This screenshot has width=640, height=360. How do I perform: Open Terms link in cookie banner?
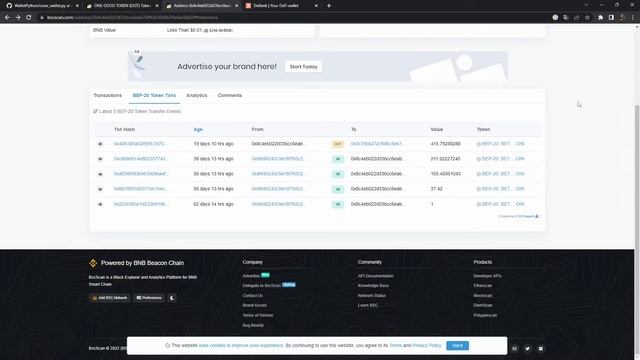tap(396, 346)
